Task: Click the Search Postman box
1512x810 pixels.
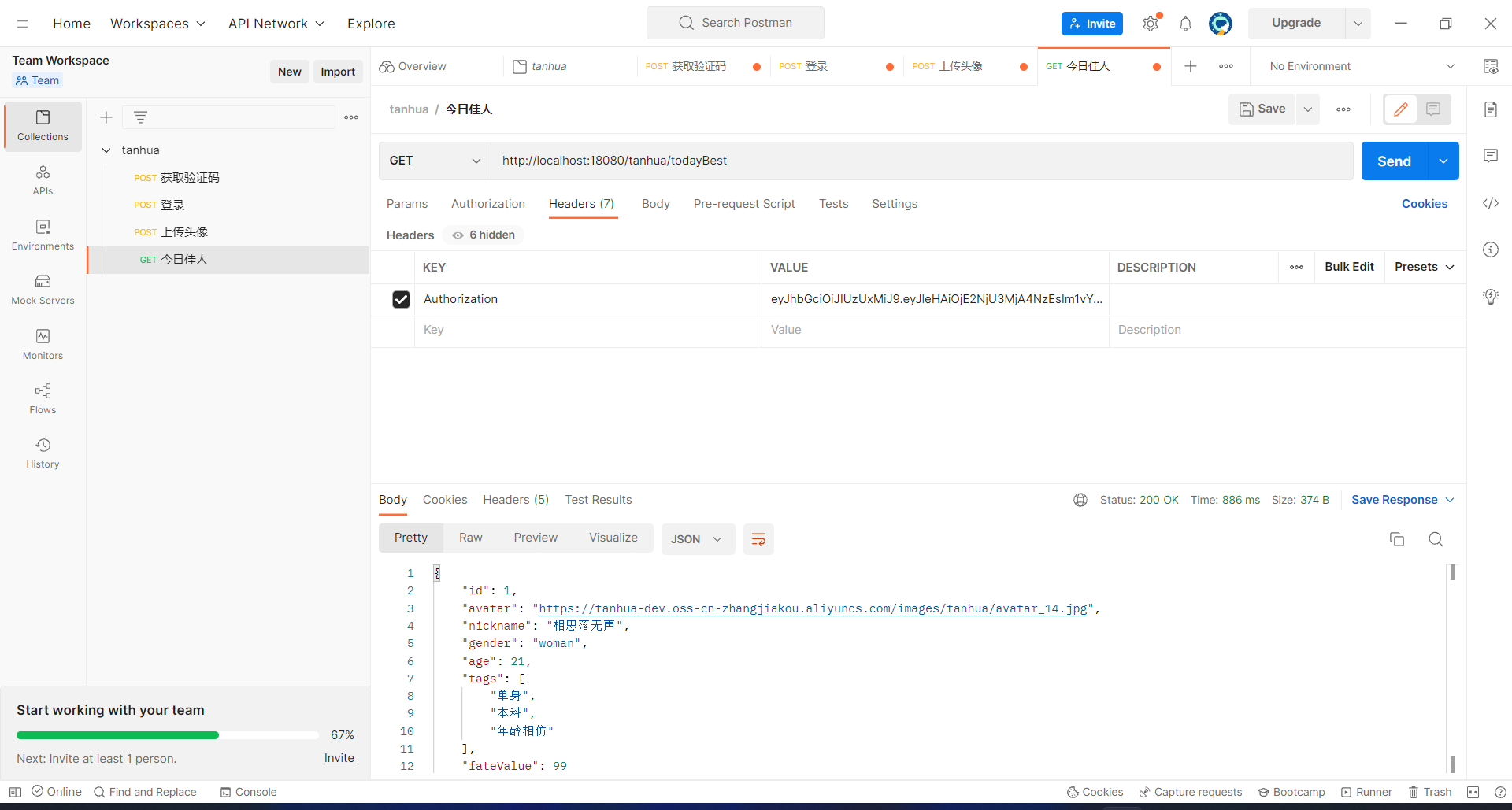Action: tap(736, 23)
